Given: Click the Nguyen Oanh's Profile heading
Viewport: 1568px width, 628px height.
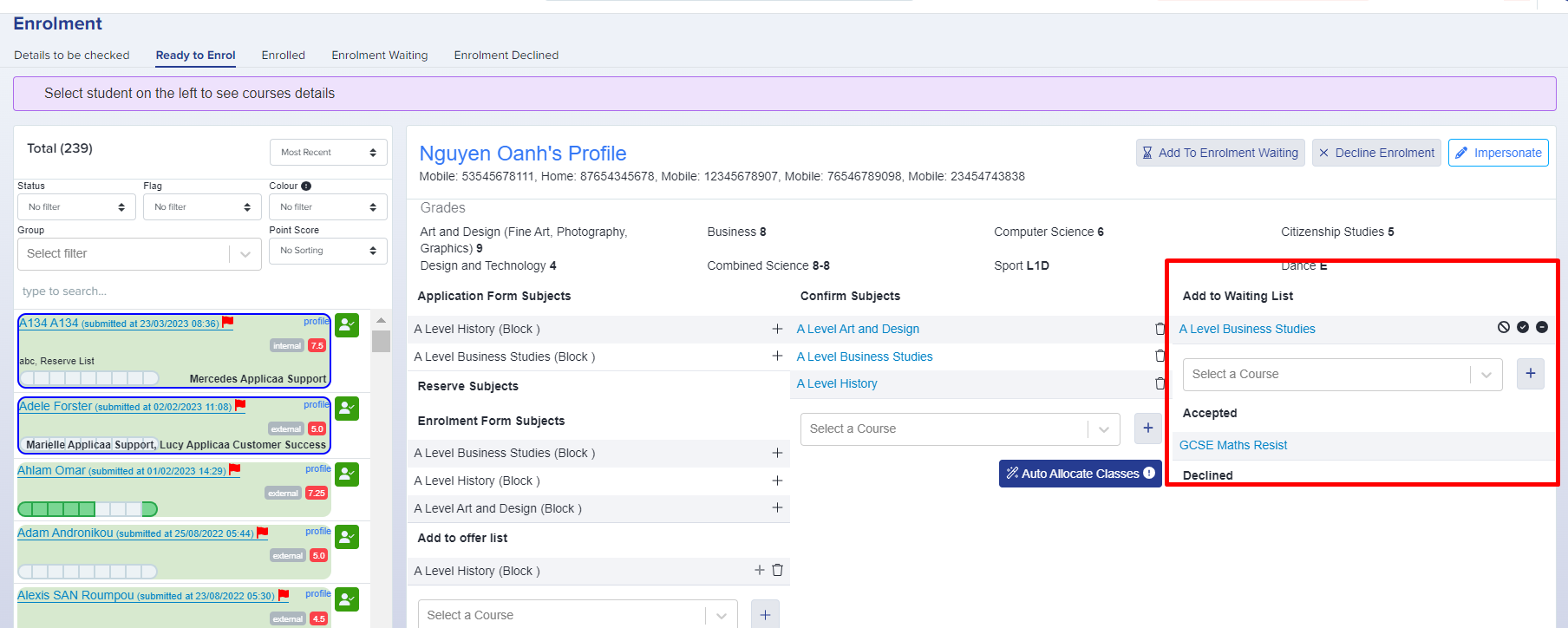Looking at the screenshot, I should (x=523, y=154).
